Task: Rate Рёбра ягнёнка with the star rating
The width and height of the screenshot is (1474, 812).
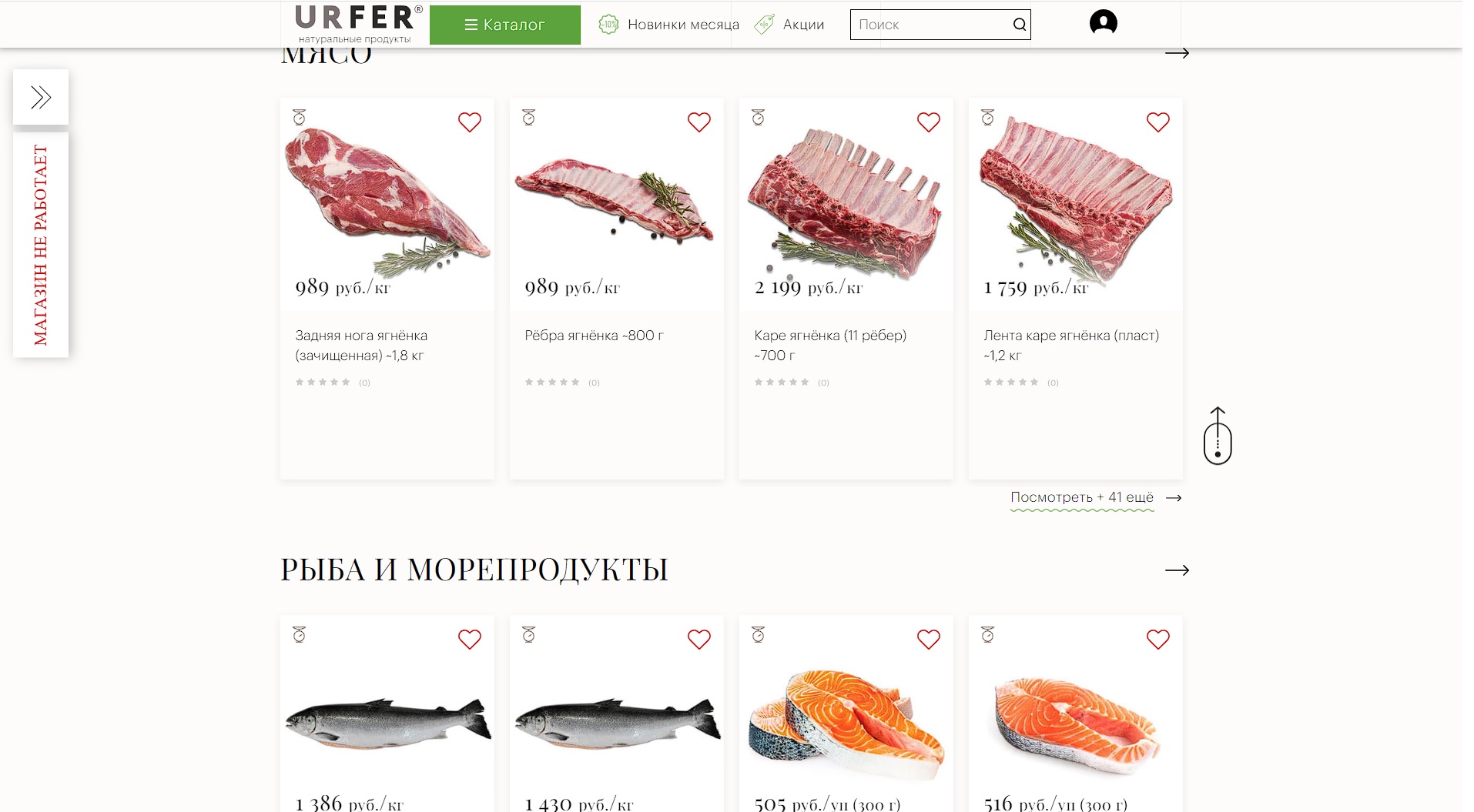Action: (552, 382)
